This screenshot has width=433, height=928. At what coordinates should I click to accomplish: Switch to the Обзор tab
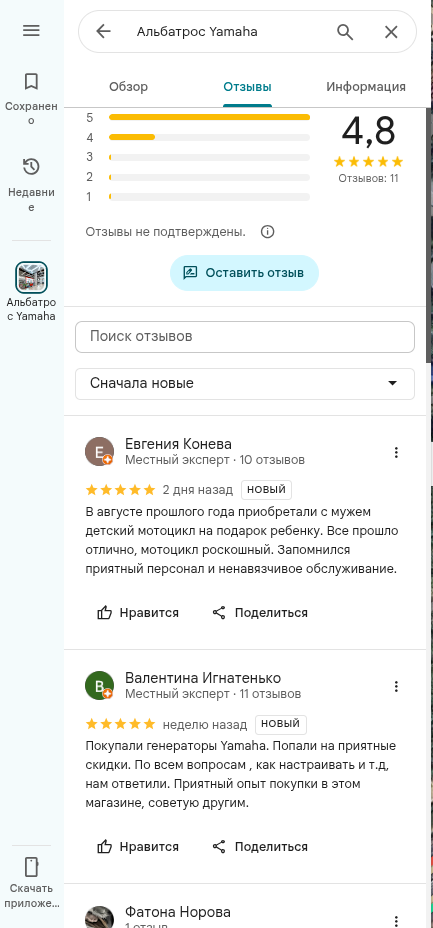[x=128, y=87]
